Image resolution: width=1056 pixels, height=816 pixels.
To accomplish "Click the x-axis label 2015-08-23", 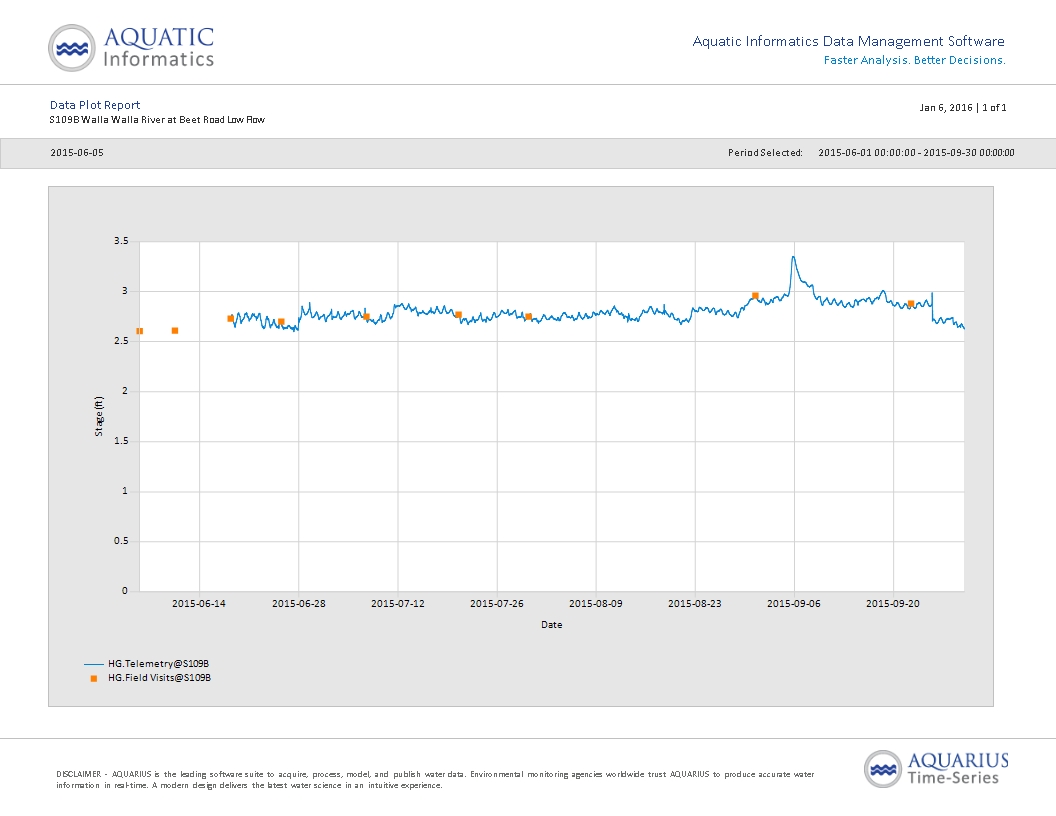I will tap(694, 604).
